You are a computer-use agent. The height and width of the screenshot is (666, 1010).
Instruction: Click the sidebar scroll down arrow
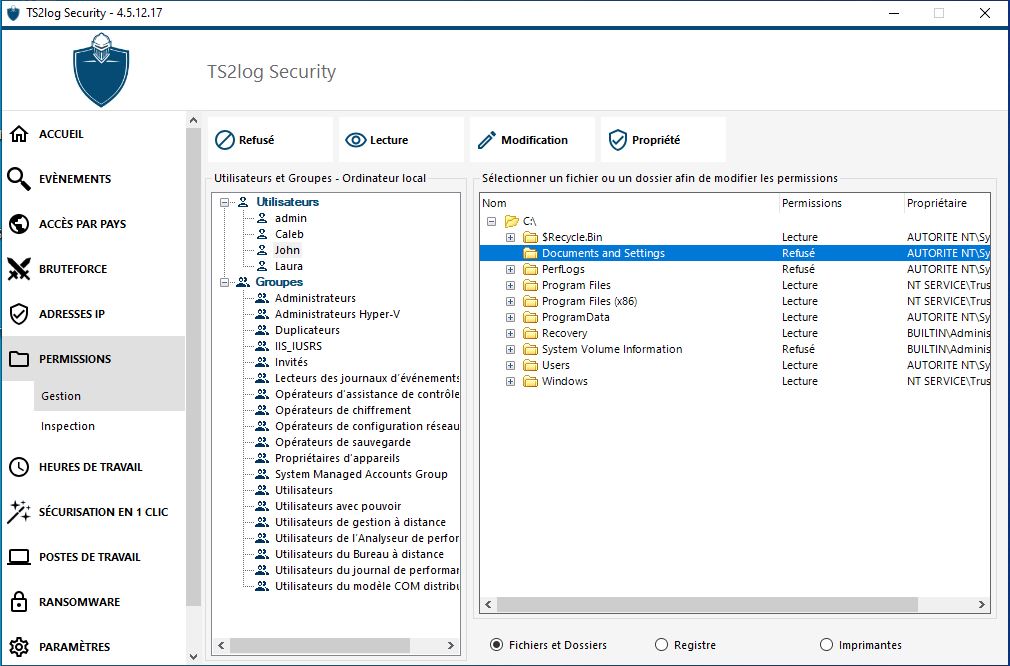pyautogui.click(x=193, y=657)
